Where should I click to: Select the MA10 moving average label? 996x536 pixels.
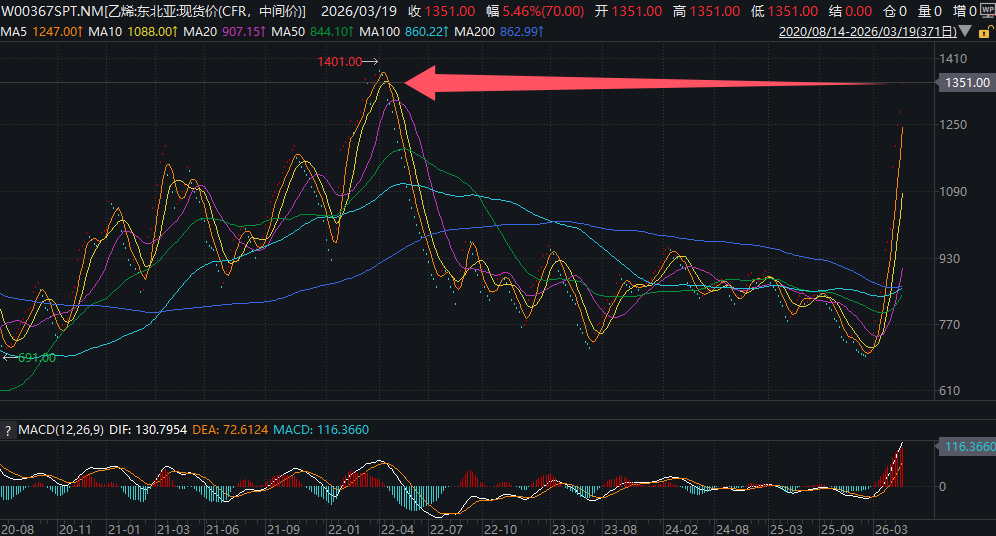click(106, 32)
